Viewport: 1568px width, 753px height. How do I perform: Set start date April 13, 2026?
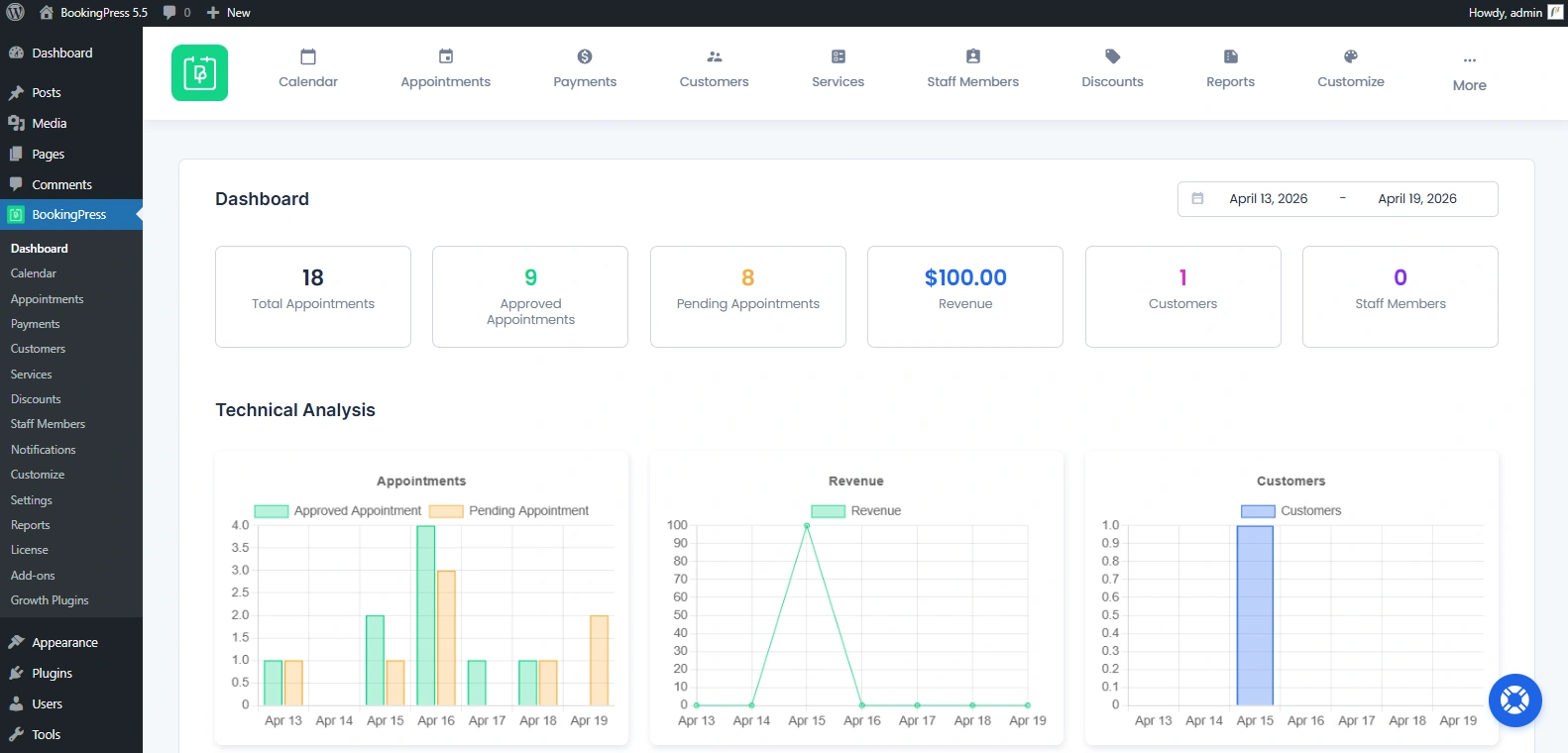pos(1269,198)
